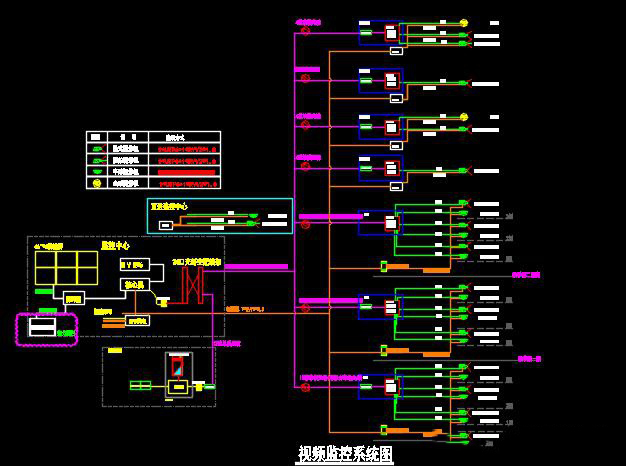The width and height of the screenshot is (626, 466).
Task: Click the 监控中心 heading label
Action: tap(116, 244)
